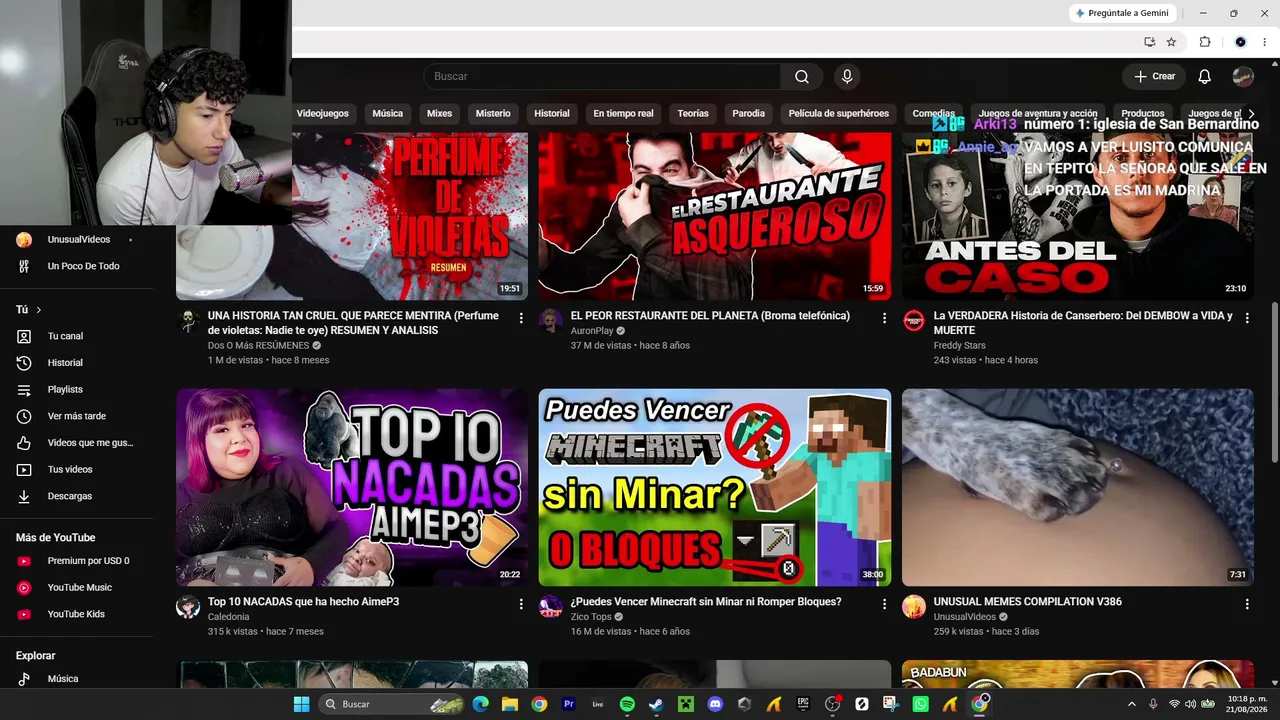Open options menu for the Minecraft sin Minar video
The image size is (1280, 720).
click(884, 604)
